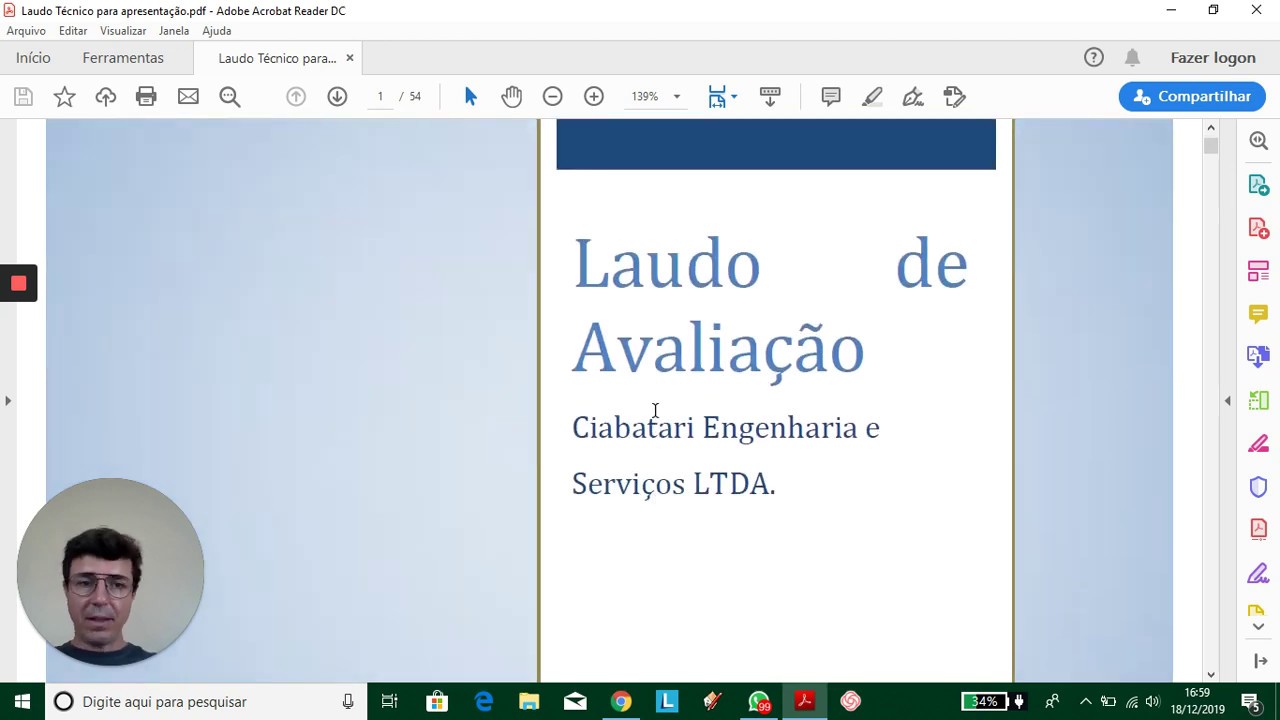Image resolution: width=1280 pixels, height=720 pixels.
Task: Open Create PDF tool in the right pane
Action: 1259,228
